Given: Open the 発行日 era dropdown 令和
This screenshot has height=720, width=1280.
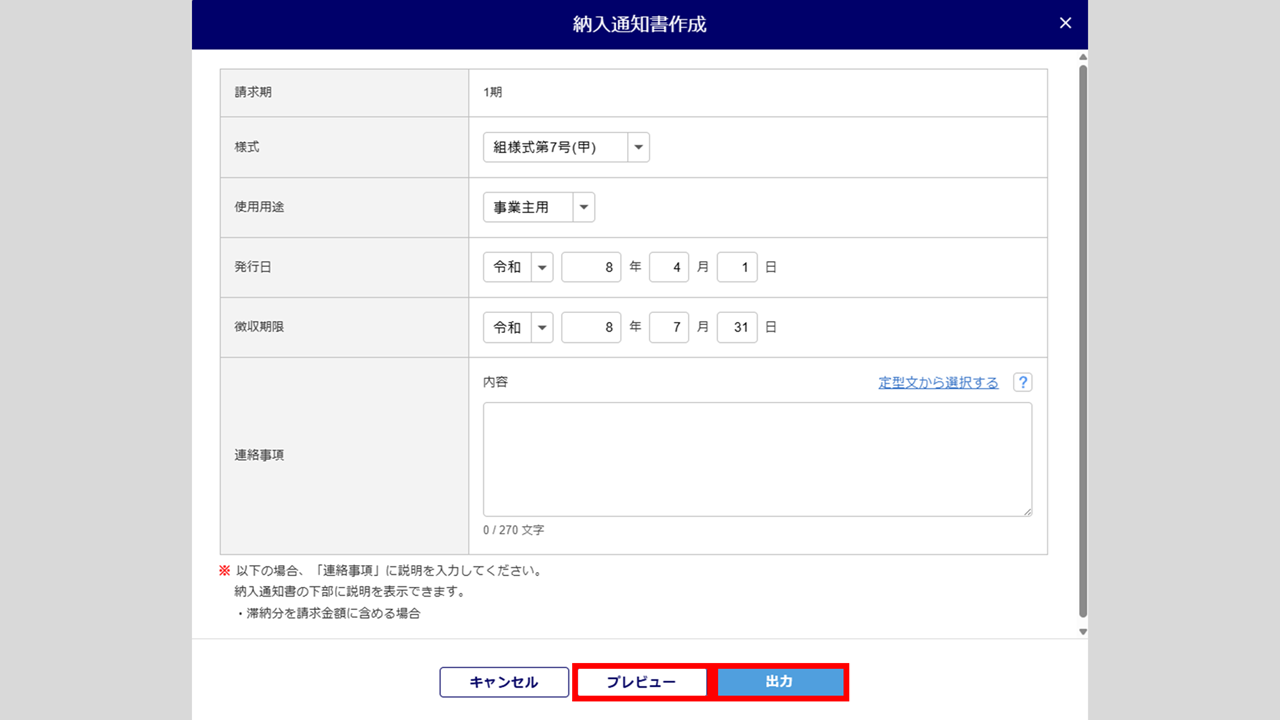Looking at the screenshot, I should pyautogui.click(x=518, y=267).
